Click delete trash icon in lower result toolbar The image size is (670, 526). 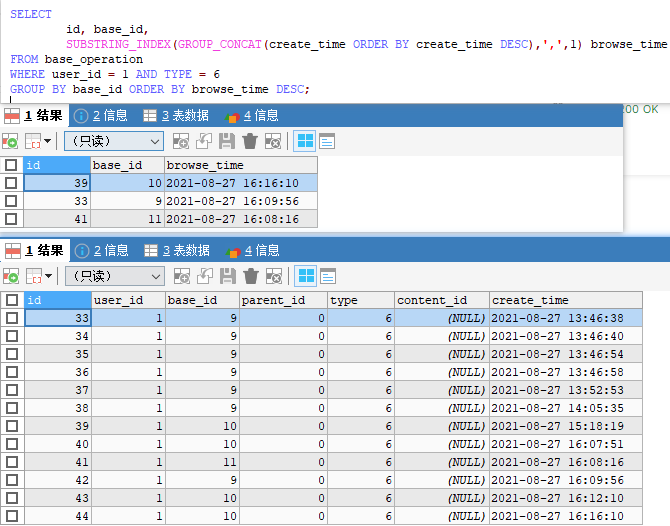click(x=251, y=276)
